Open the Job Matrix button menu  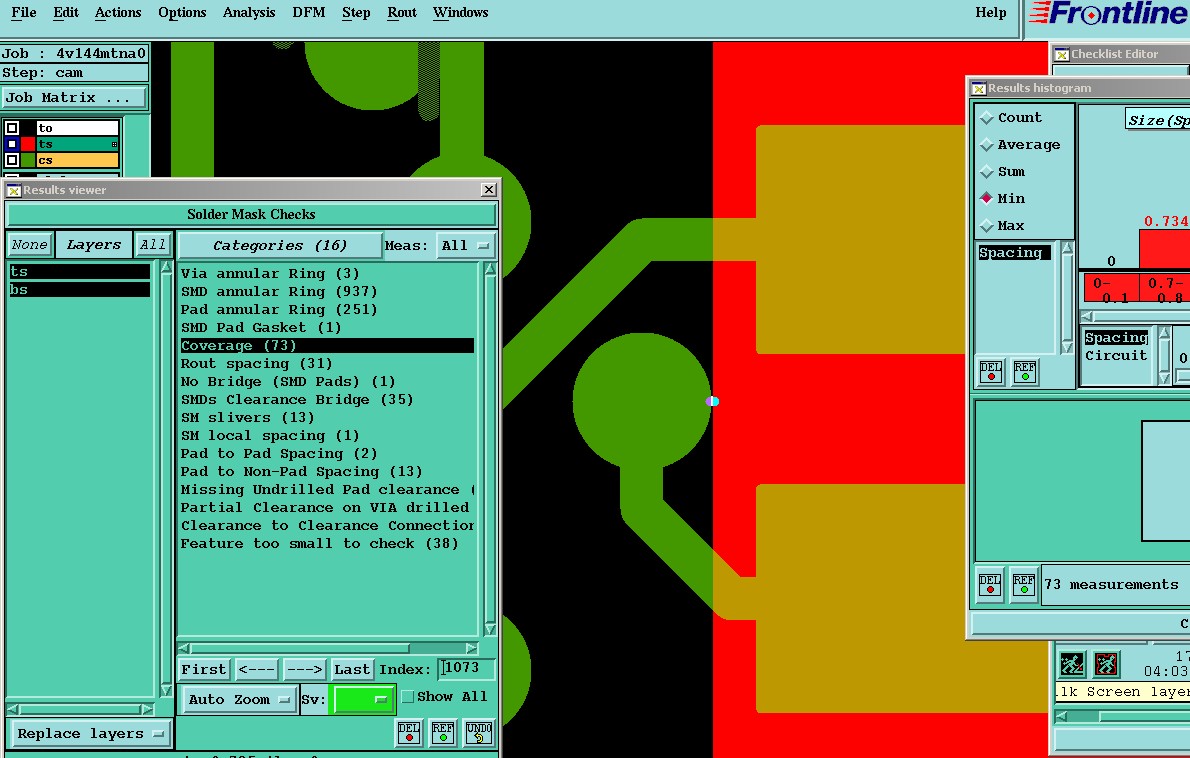pyautogui.click(x=74, y=98)
